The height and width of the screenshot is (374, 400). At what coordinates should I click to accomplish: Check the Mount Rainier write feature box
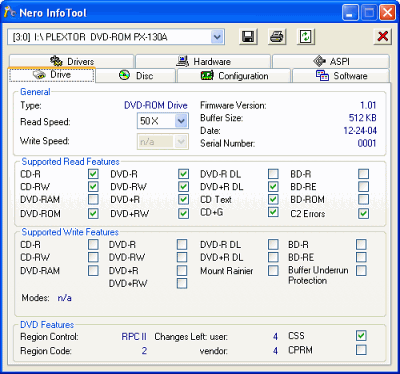273,270
